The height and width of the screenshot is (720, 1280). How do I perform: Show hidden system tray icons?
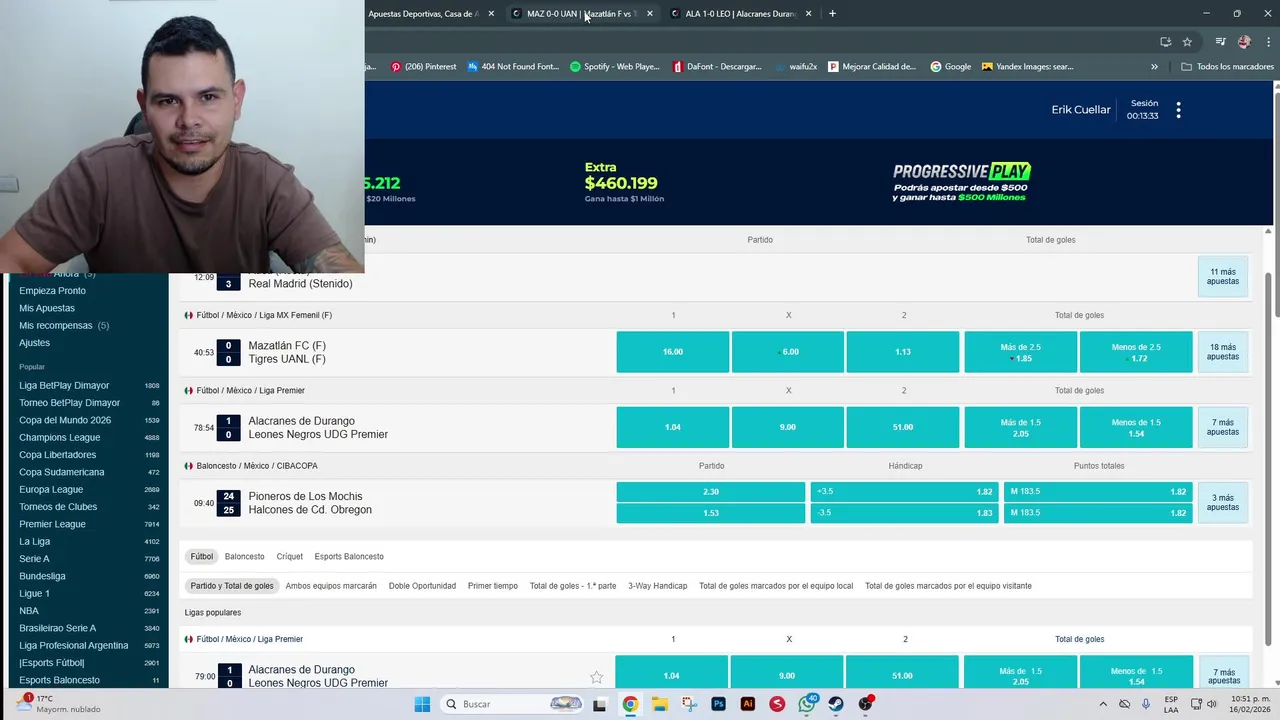point(1103,704)
